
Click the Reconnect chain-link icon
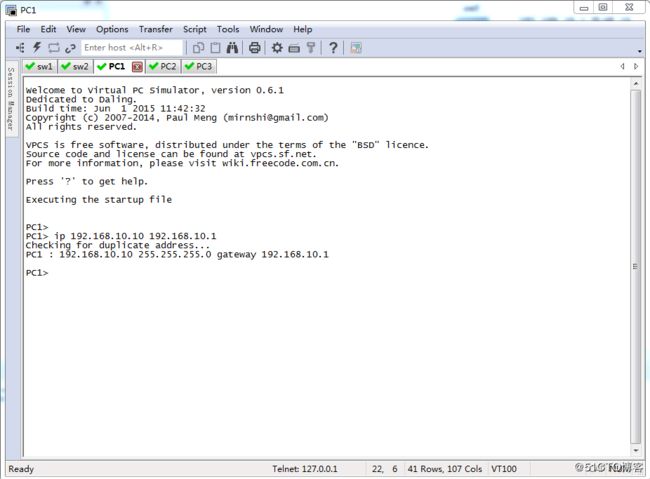[x=70, y=48]
